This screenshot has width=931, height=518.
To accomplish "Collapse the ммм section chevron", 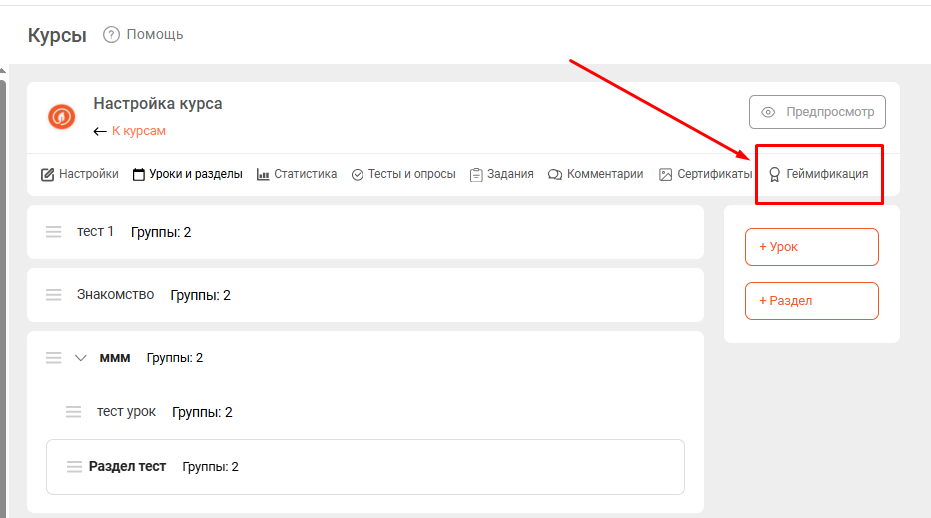I will pos(81,358).
